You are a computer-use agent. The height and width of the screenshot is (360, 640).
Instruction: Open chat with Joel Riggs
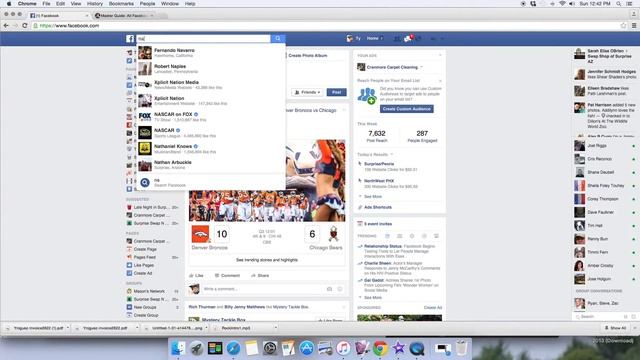(x=605, y=146)
